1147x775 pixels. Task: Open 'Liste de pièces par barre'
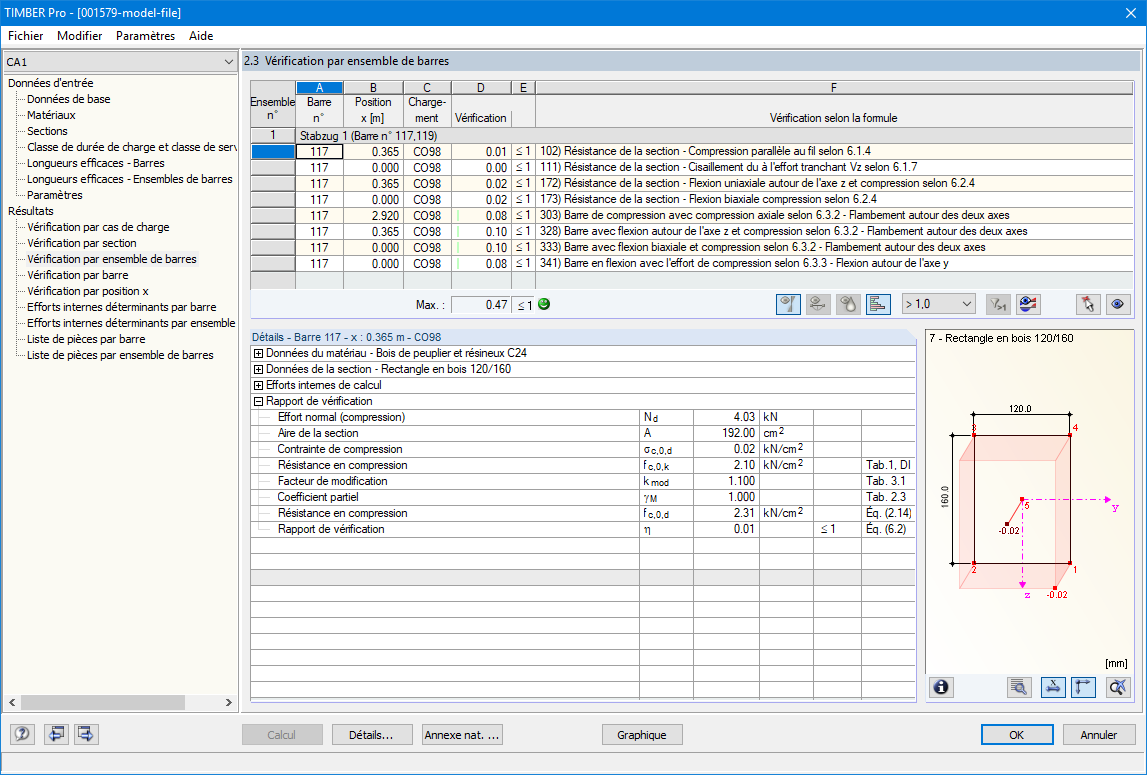click(x=86, y=340)
